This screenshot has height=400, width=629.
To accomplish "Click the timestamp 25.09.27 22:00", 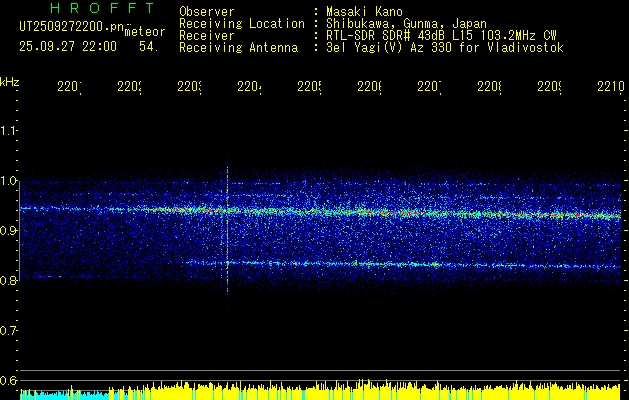I will (68, 47).
